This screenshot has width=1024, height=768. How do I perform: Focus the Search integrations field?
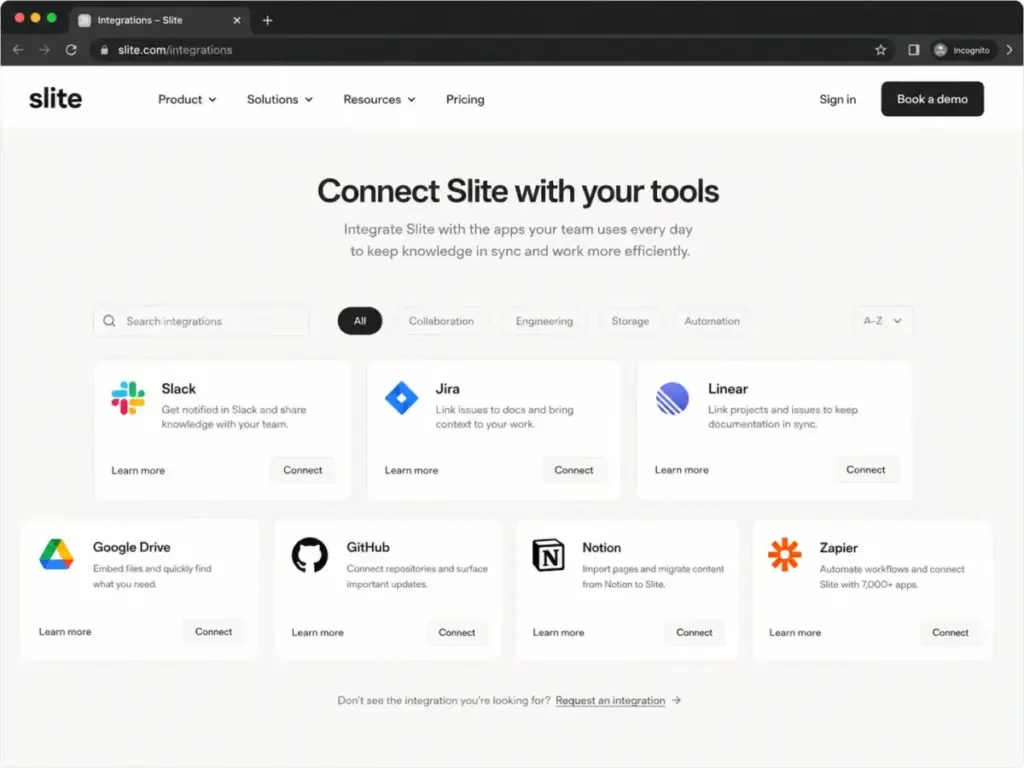point(201,321)
